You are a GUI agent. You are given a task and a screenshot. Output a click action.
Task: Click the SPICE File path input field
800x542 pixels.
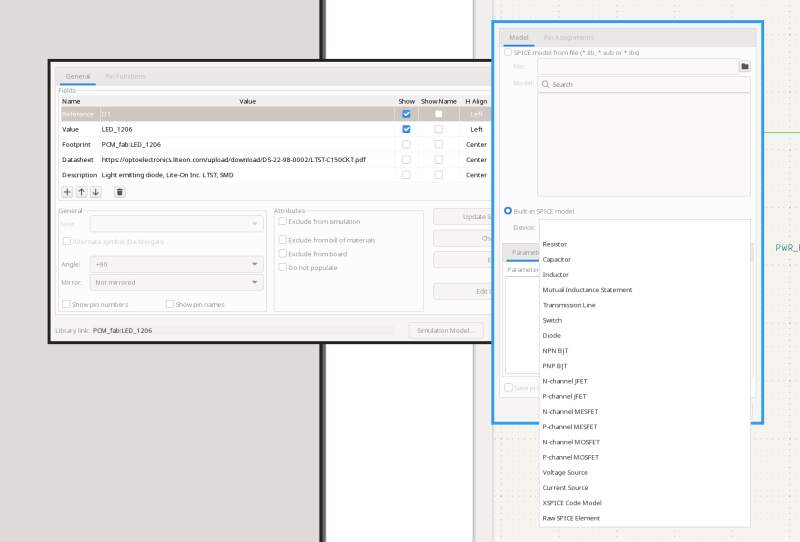[638, 66]
